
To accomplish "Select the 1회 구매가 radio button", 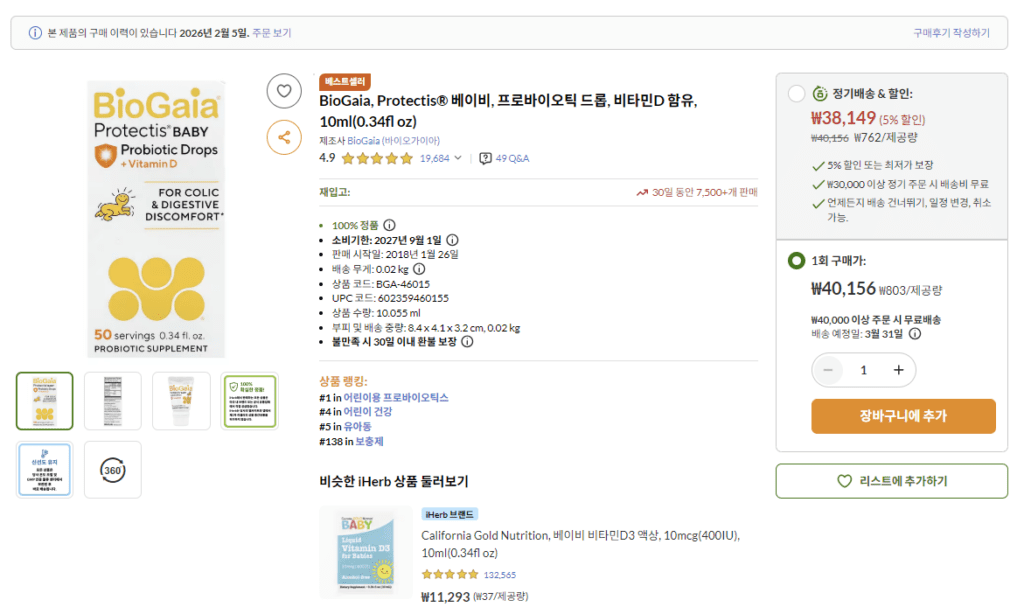I will pos(795,260).
